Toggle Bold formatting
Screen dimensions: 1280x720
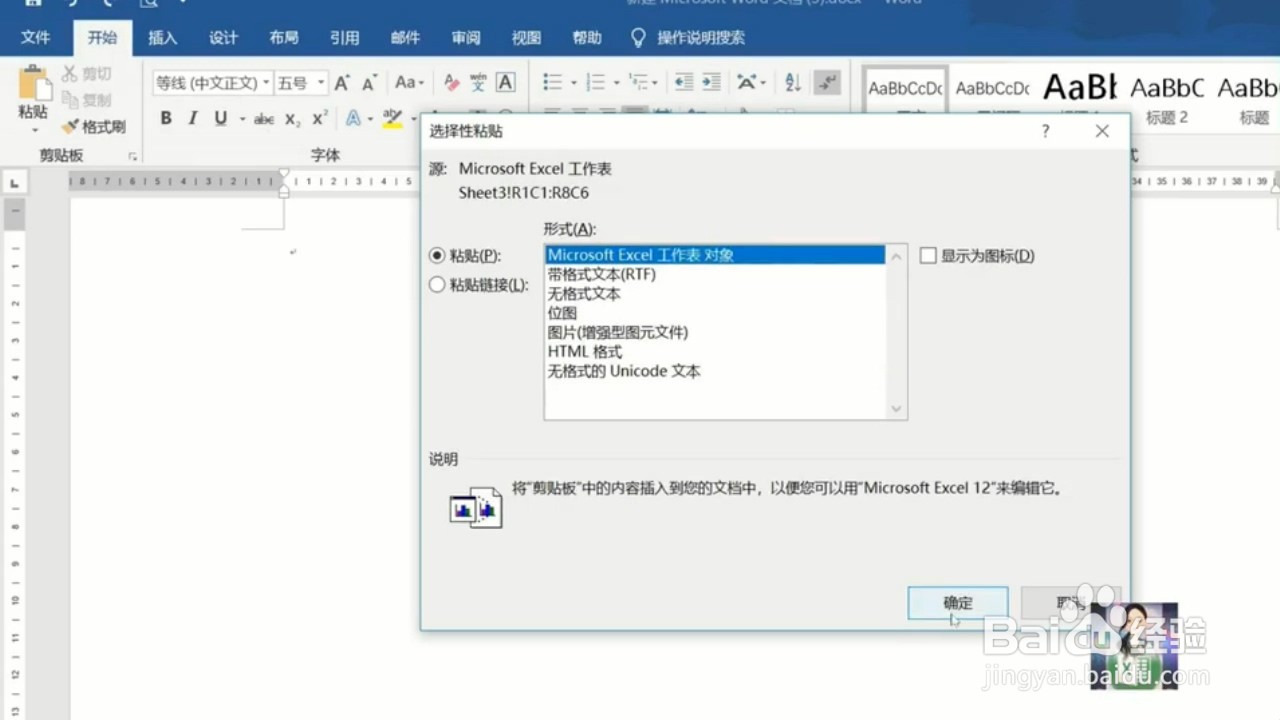click(x=166, y=118)
